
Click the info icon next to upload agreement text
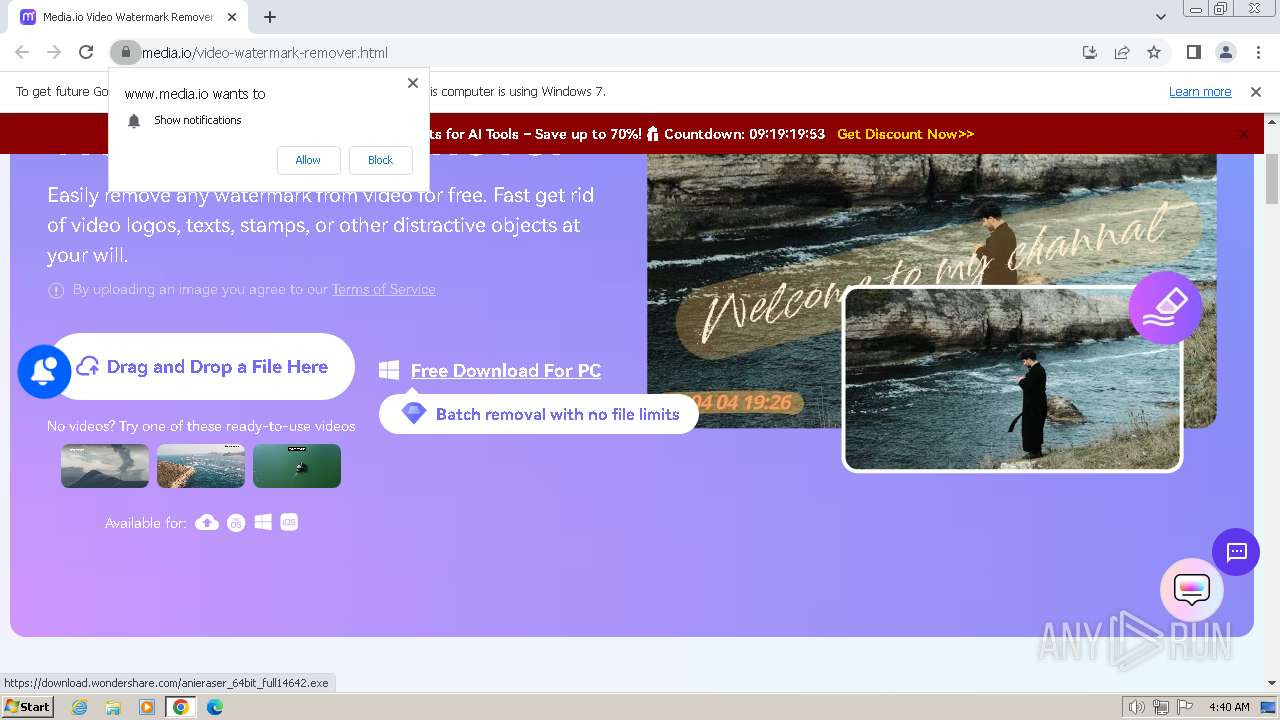(56, 290)
